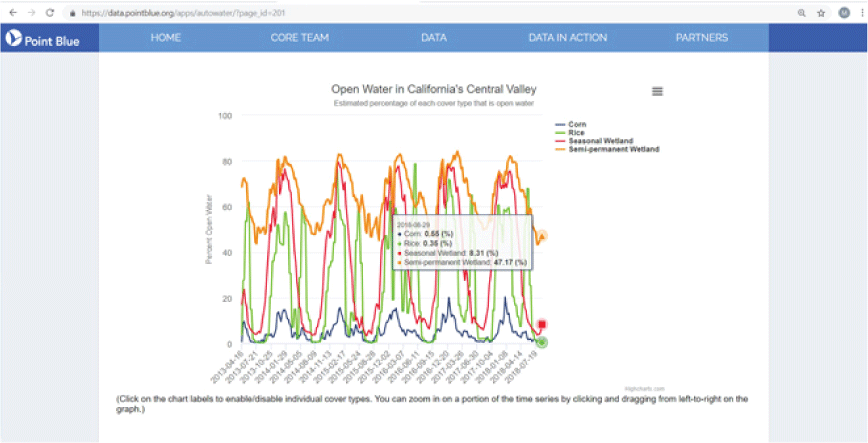Open the Chrome profile avatar
Screen dimensions: 868x443
click(843, 13)
